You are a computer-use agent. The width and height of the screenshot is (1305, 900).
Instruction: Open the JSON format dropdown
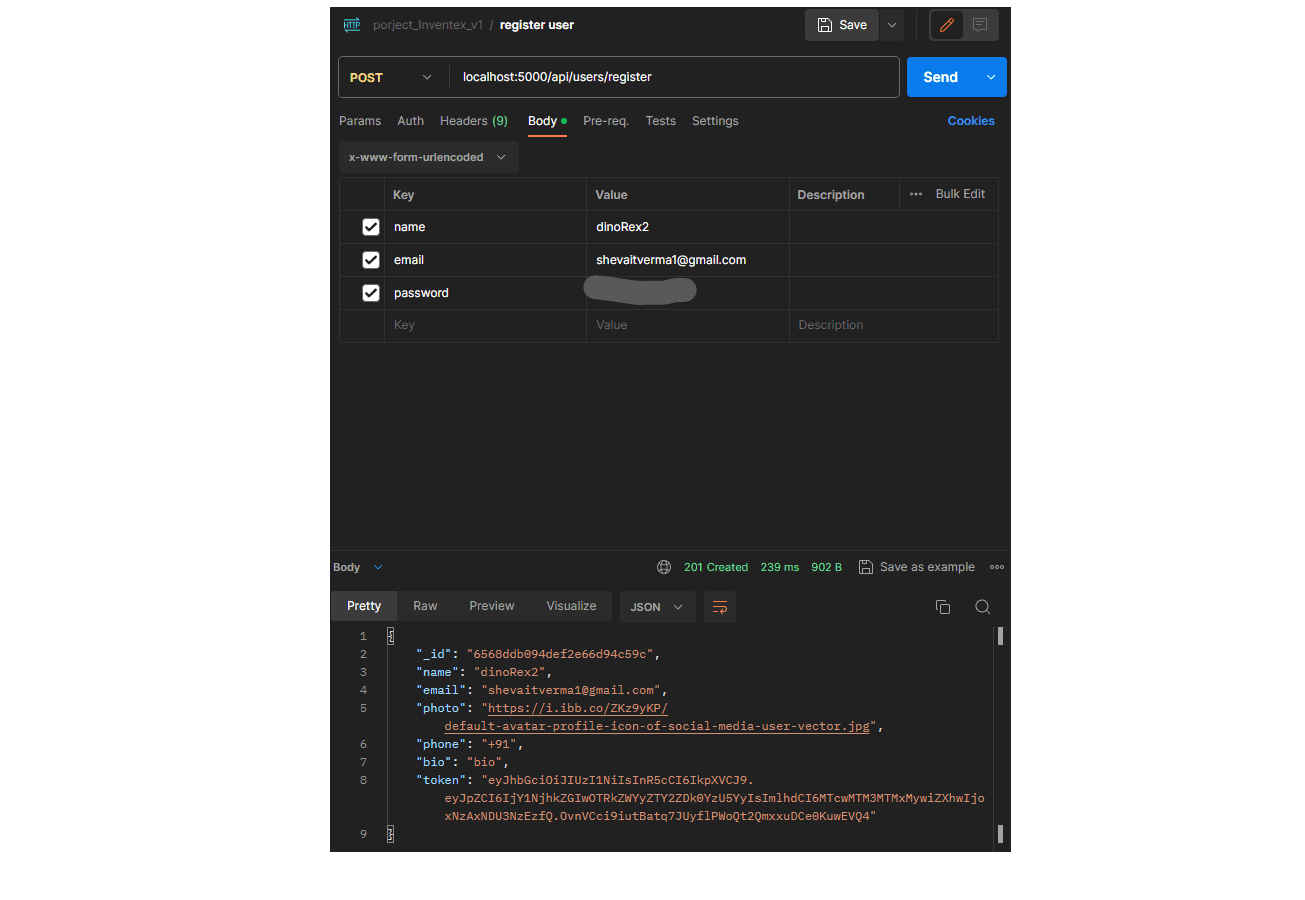(x=657, y=607)
